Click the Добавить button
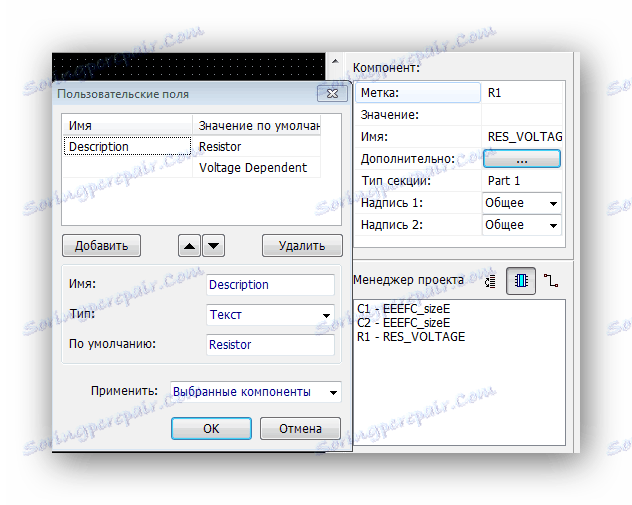 [x=102, y=246]
